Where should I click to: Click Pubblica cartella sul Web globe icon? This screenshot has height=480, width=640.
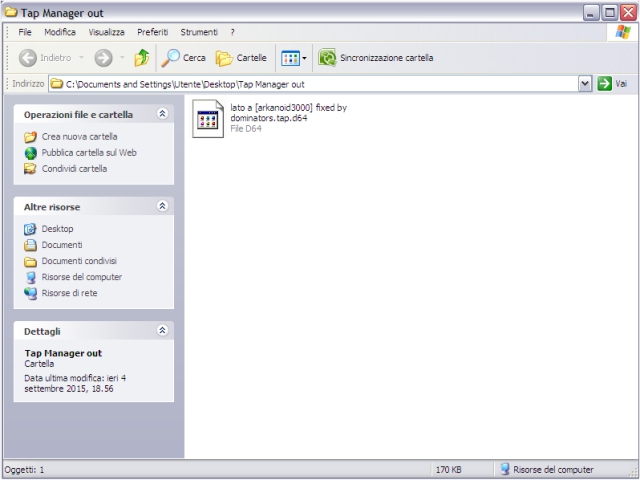(x=30, y=153)
